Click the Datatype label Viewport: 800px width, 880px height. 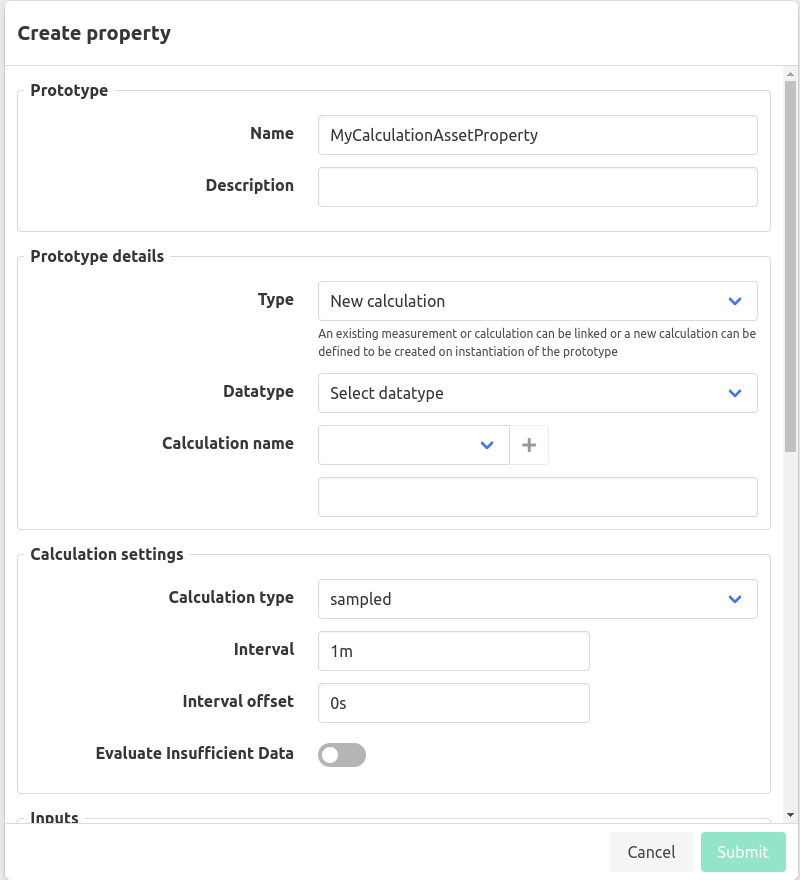click(x=258, y=391)
